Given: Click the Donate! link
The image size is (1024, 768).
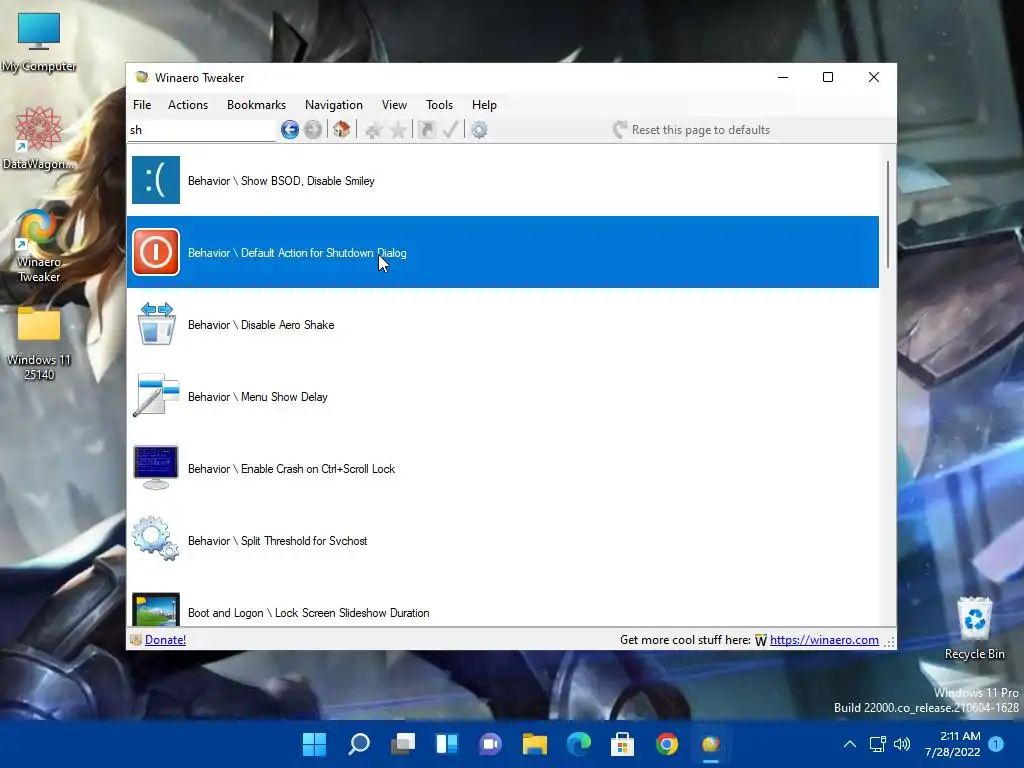Looking at the screenshot, I should (x=165, y=640).
